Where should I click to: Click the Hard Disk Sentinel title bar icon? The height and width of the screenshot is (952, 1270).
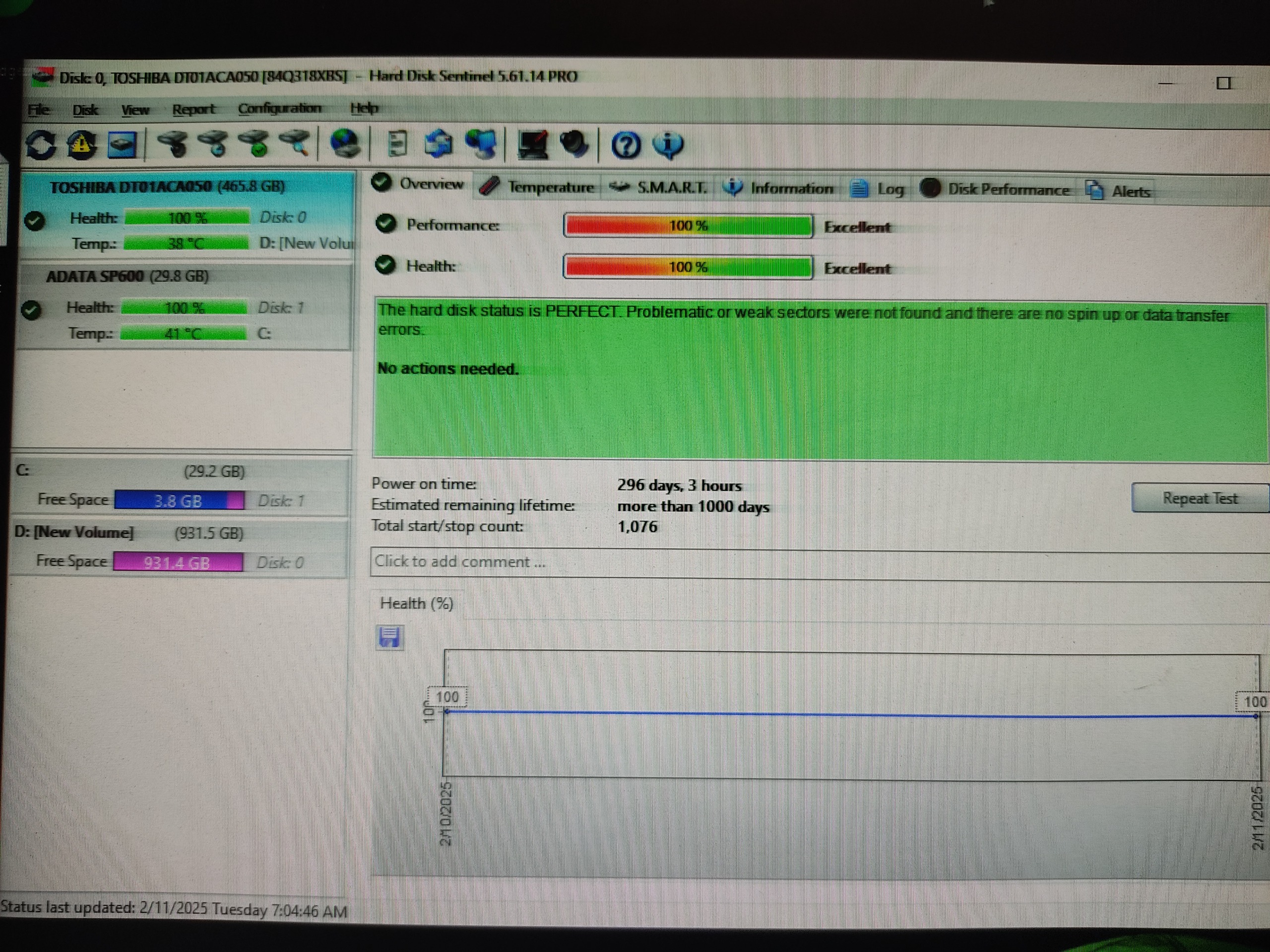[x=43, y=77]
